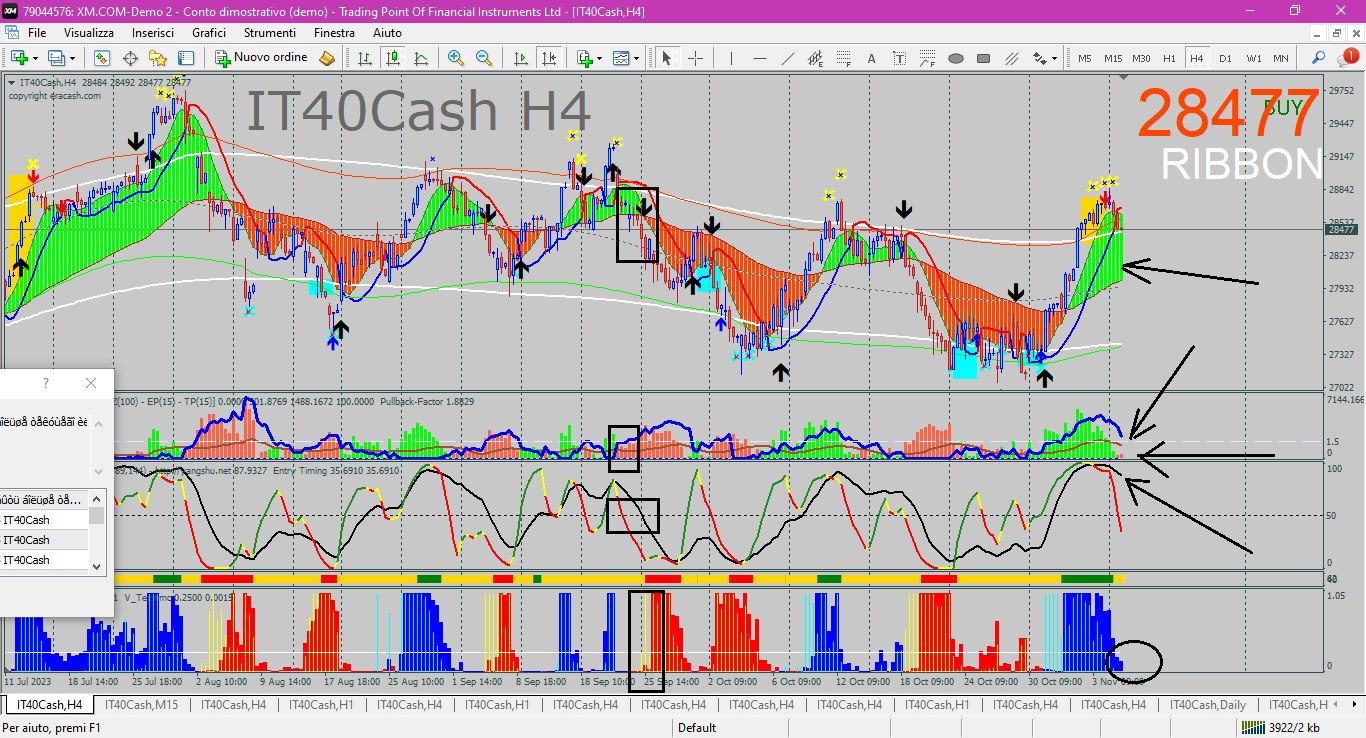Toggle the Terminal panel icon
This screenshot has height=738, width=1366.
point(186,58)
